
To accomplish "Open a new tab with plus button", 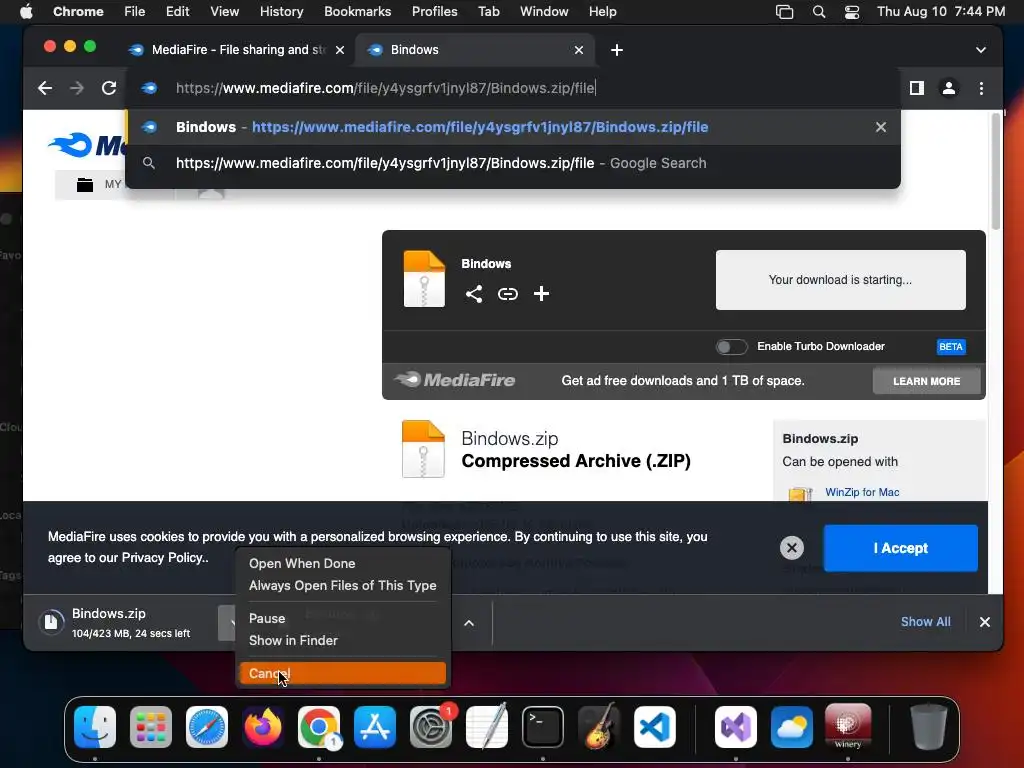I will (x=616, y=50).
